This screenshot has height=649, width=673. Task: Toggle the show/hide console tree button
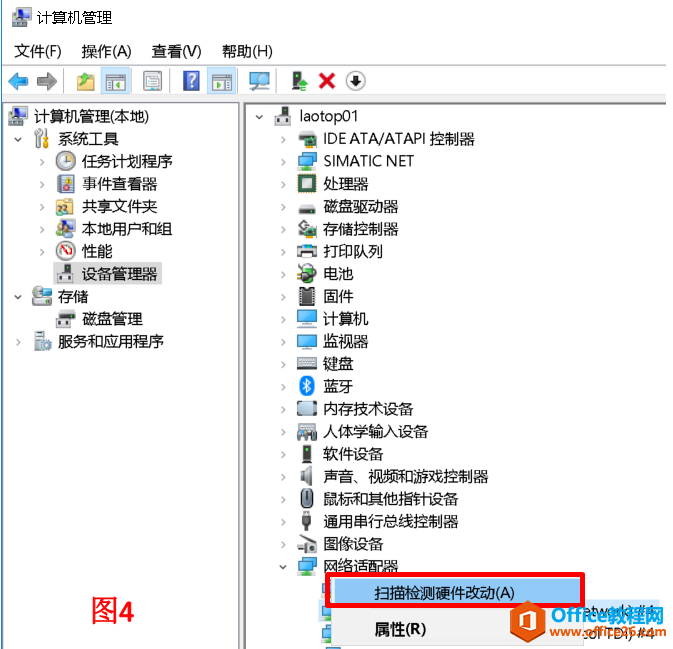coord(116,81)
